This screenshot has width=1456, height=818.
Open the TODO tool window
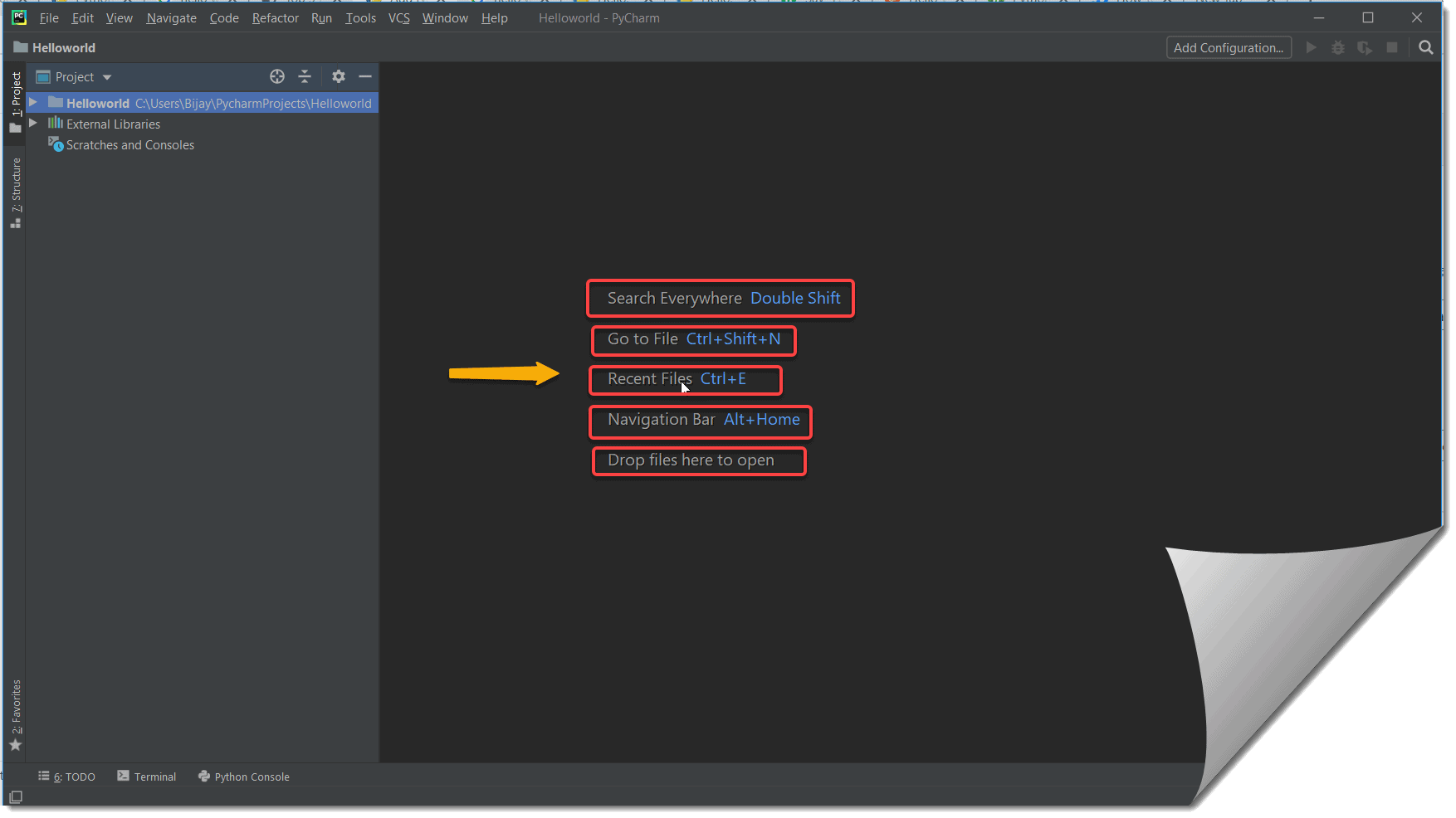point(66,777)
